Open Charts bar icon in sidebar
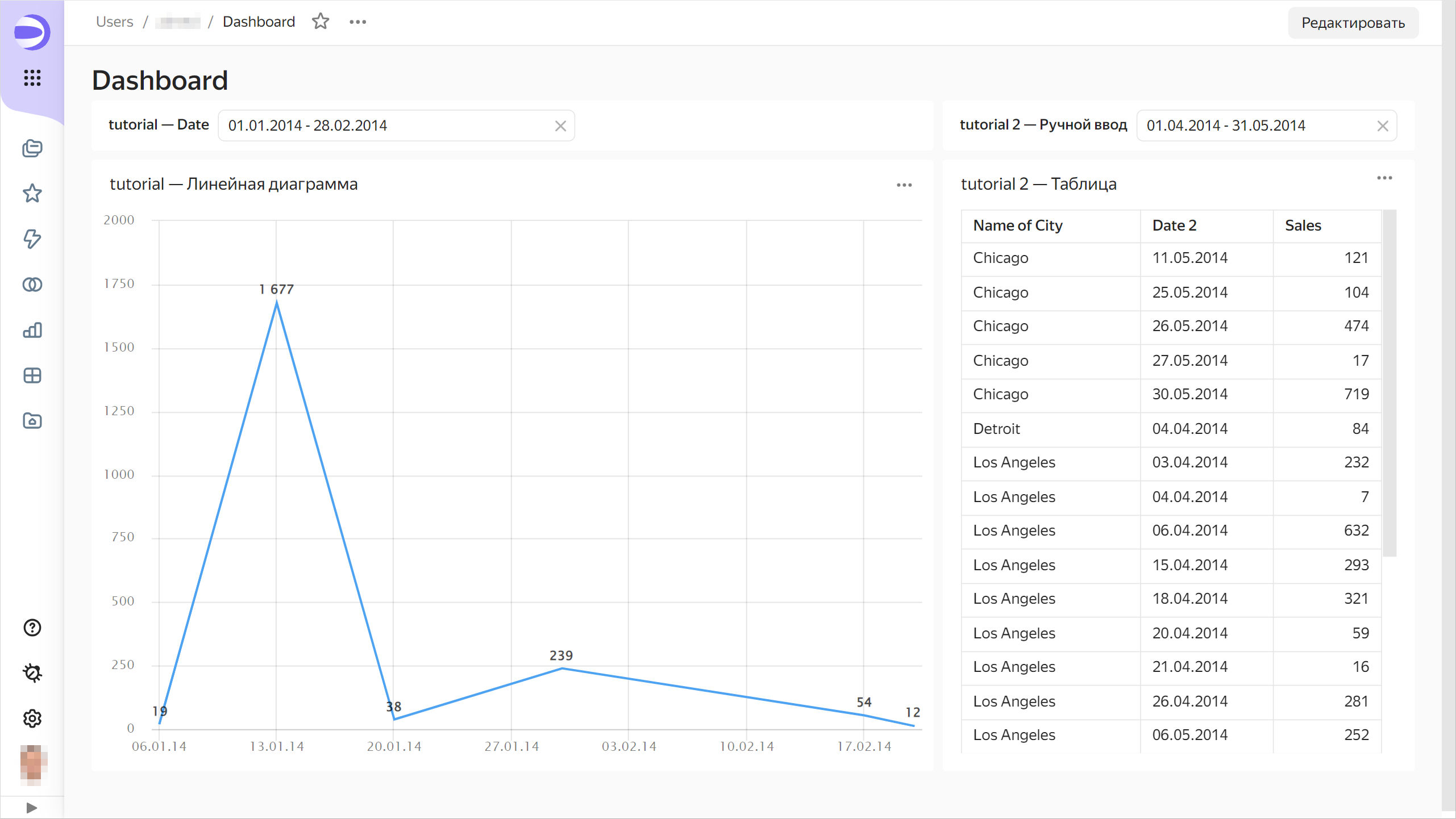Screen dimensions: 1456x819 (32, 330)
